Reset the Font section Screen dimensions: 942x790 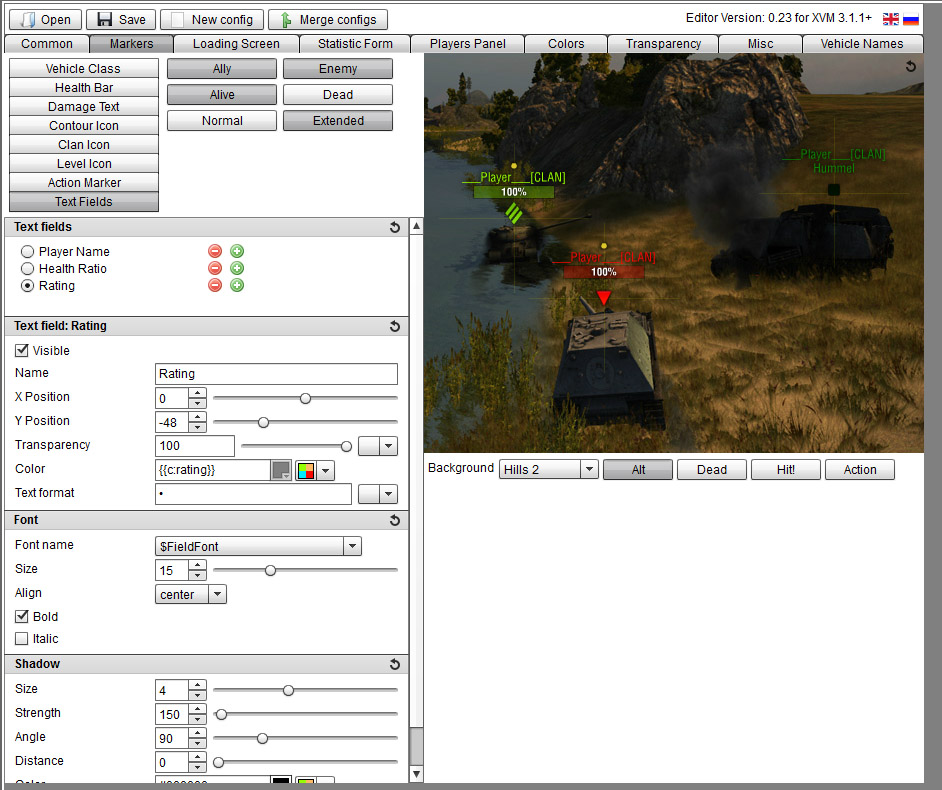point(395,520)
